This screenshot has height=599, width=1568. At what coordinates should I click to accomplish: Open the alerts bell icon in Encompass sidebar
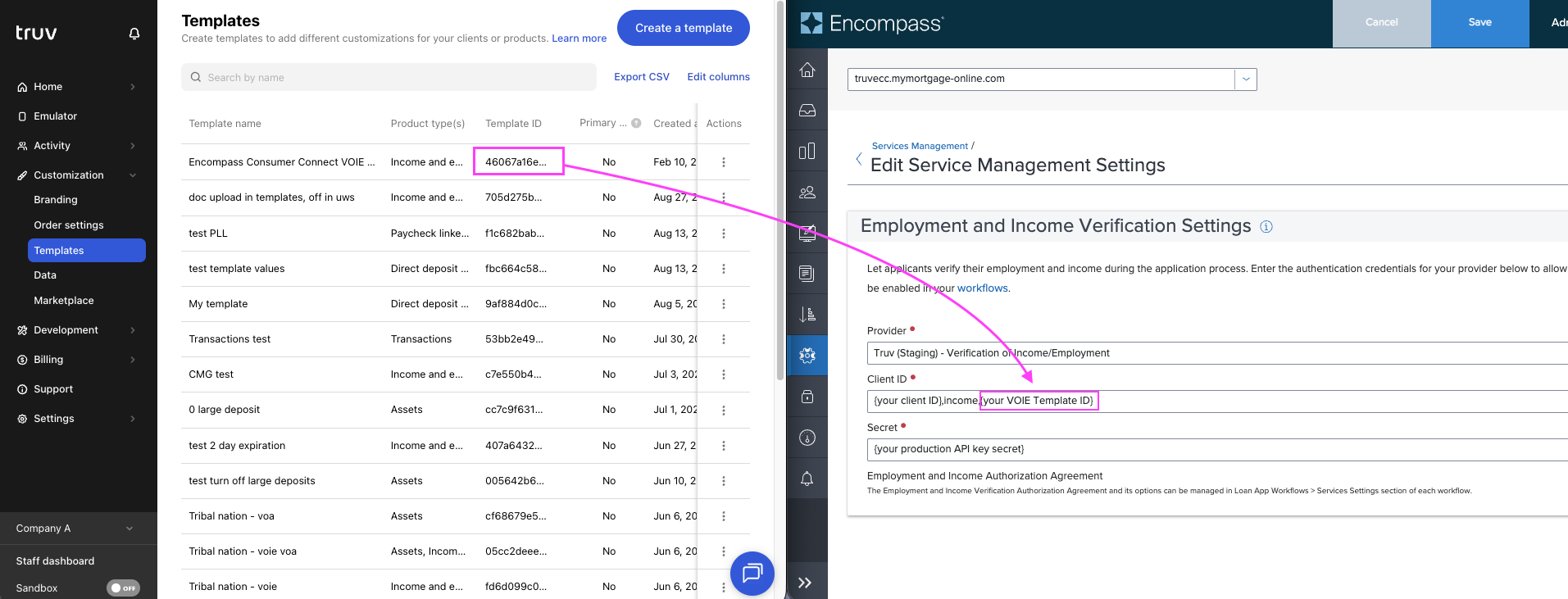pyautogui.click(x=807, y=479)
